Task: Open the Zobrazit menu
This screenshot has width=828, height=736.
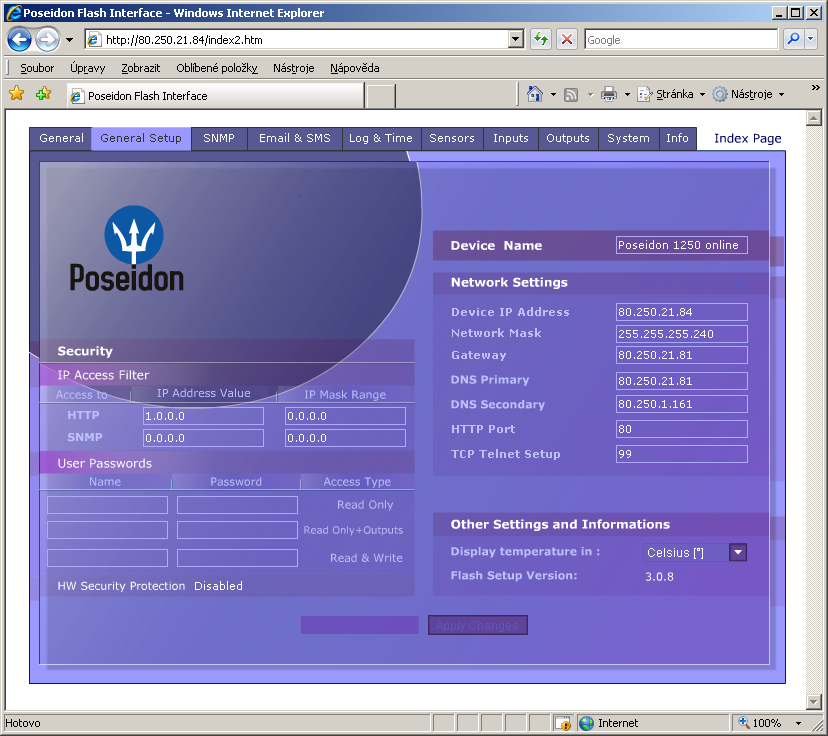Action: [x=140, y=68]
